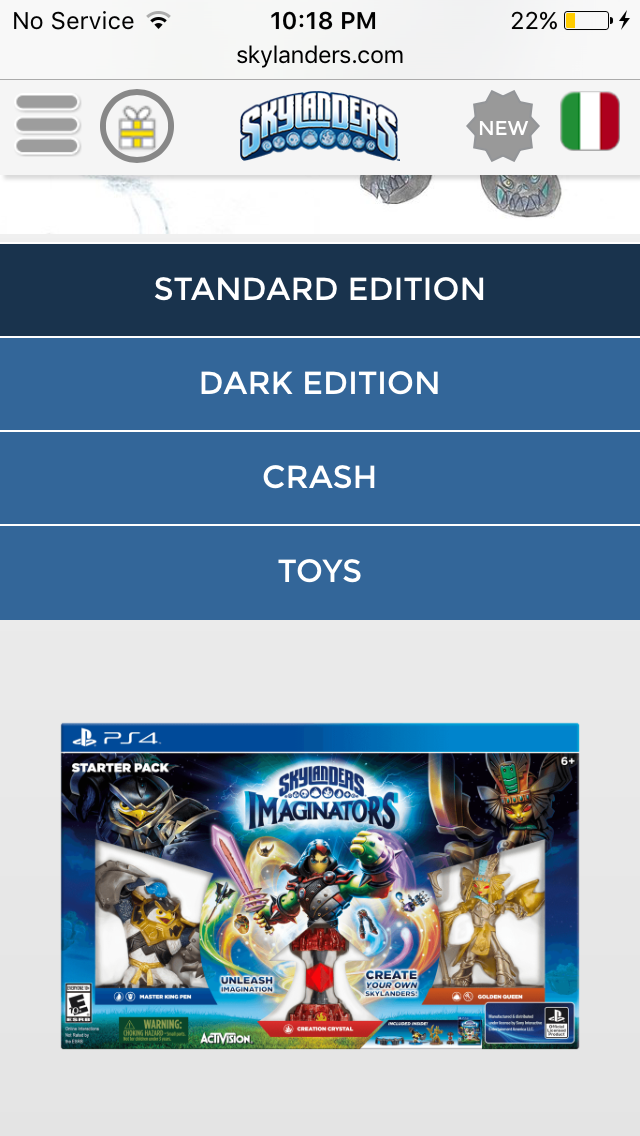Click the Activision logo on packaging
The image size is (640, 1136).
point(225,1037)
